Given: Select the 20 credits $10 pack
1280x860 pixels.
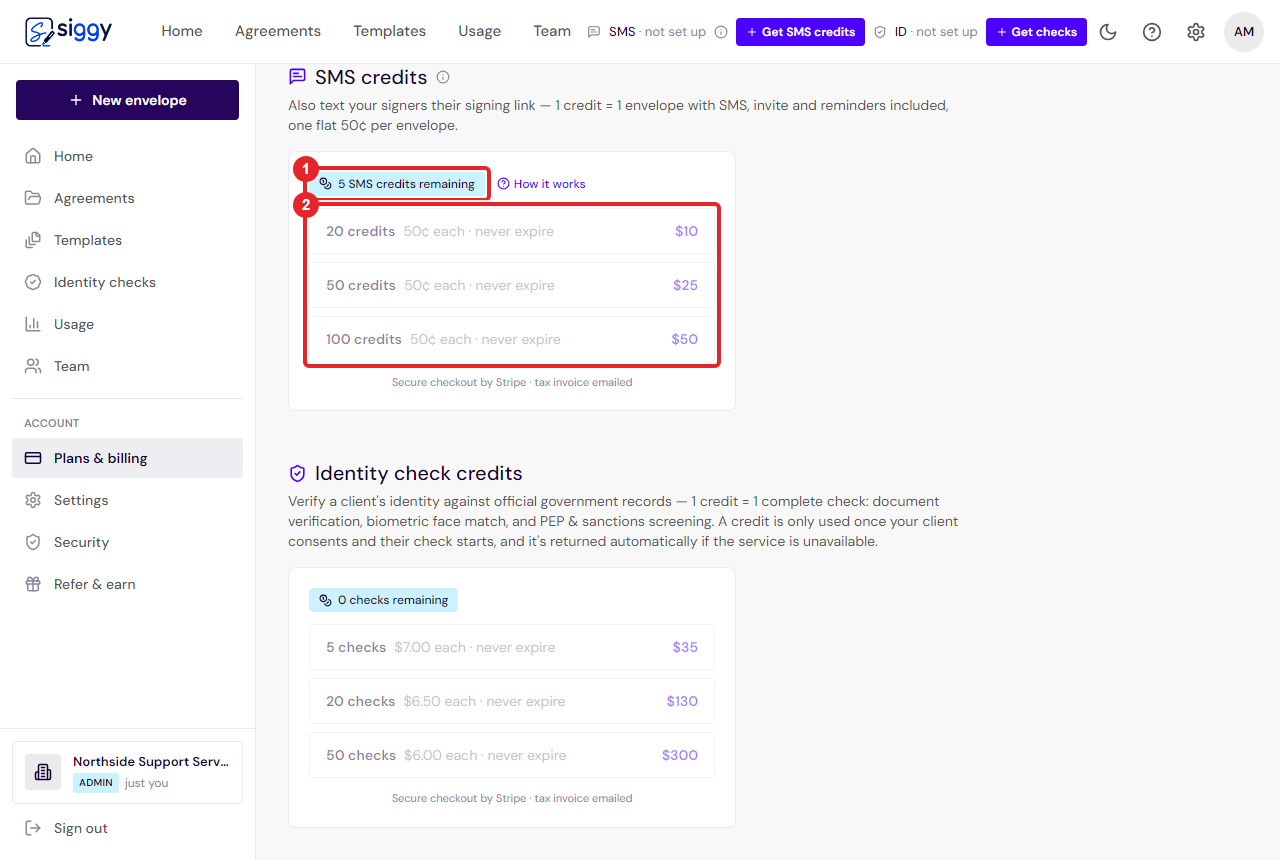Looking at the screenshot, I should [512, 231].
